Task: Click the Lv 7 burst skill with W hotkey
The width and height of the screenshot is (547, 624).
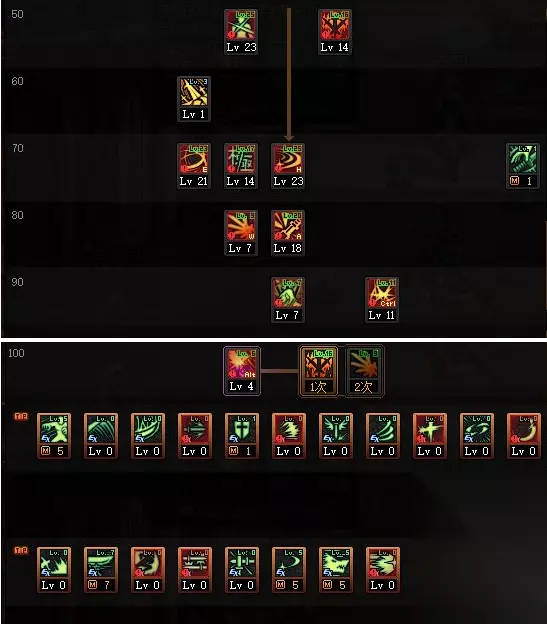Action: click(241, 233)
